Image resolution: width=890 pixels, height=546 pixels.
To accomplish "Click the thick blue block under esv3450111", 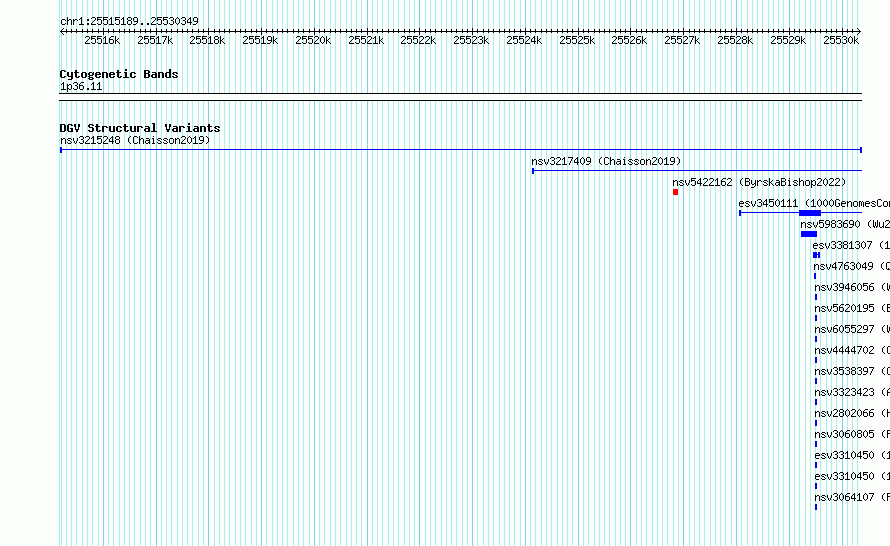I will pyautogui.click(x=810, y=213).
